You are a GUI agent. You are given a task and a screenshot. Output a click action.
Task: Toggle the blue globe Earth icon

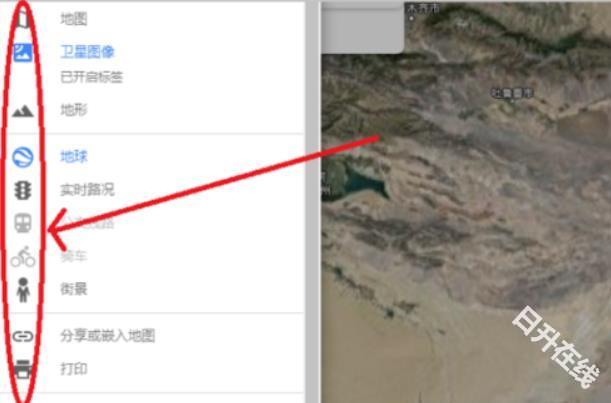point(23,157)
